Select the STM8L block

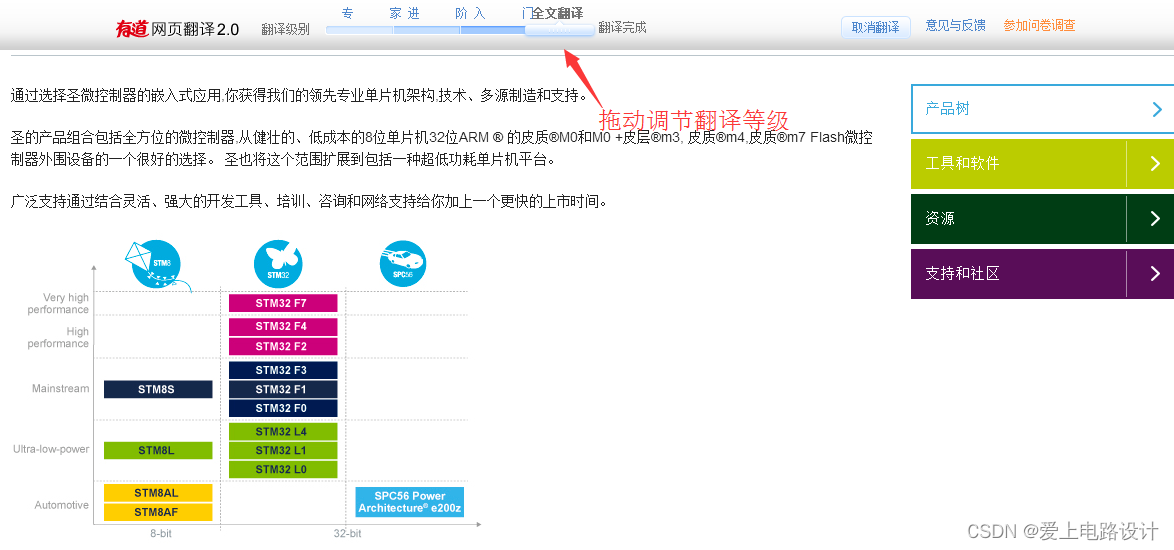tap(158, 450)
